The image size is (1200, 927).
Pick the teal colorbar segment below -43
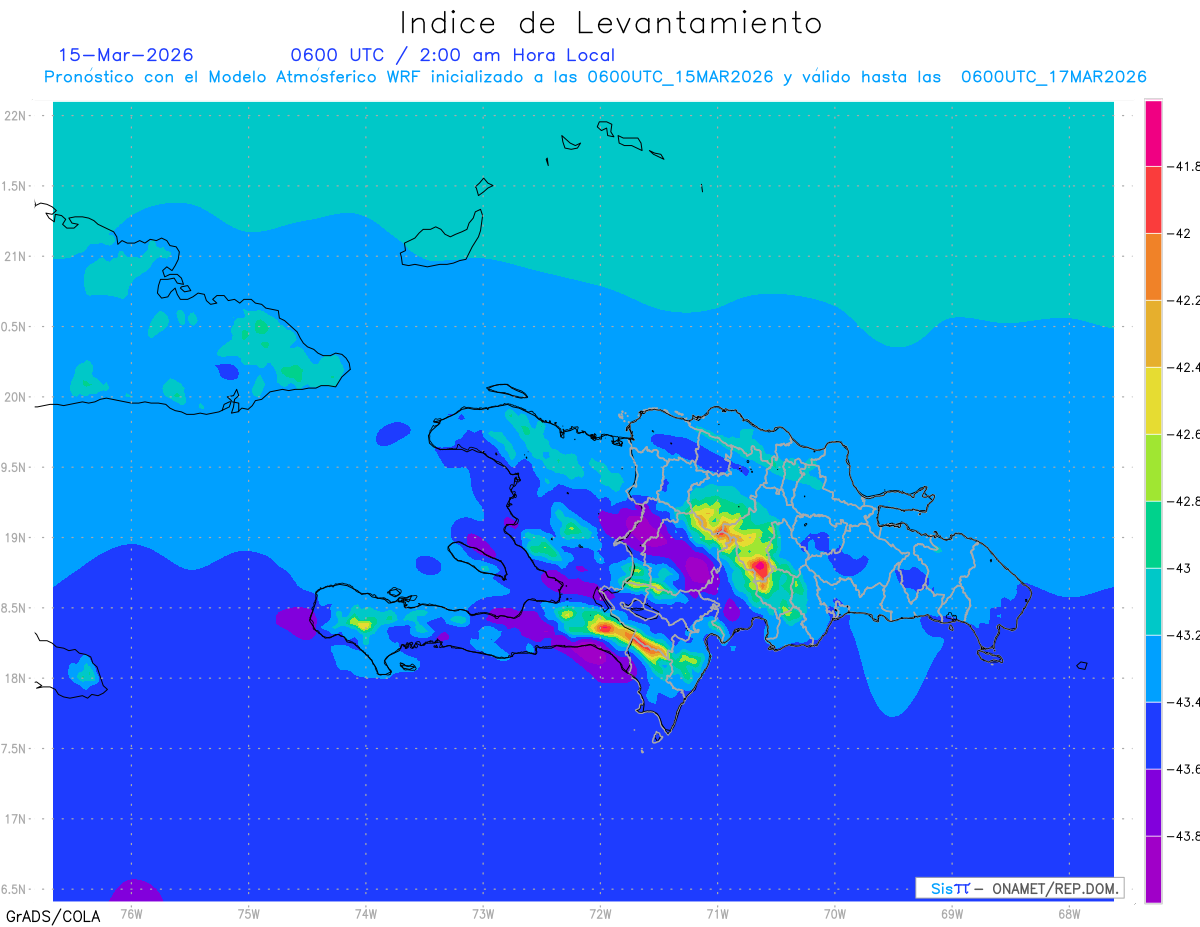[1153, 601]
